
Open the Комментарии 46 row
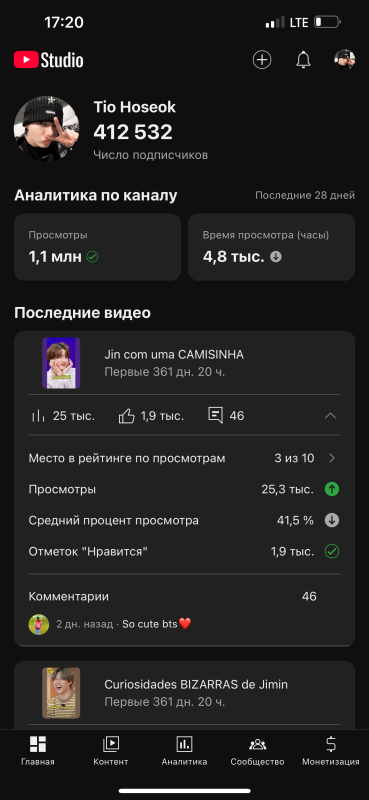coord(184,596)
